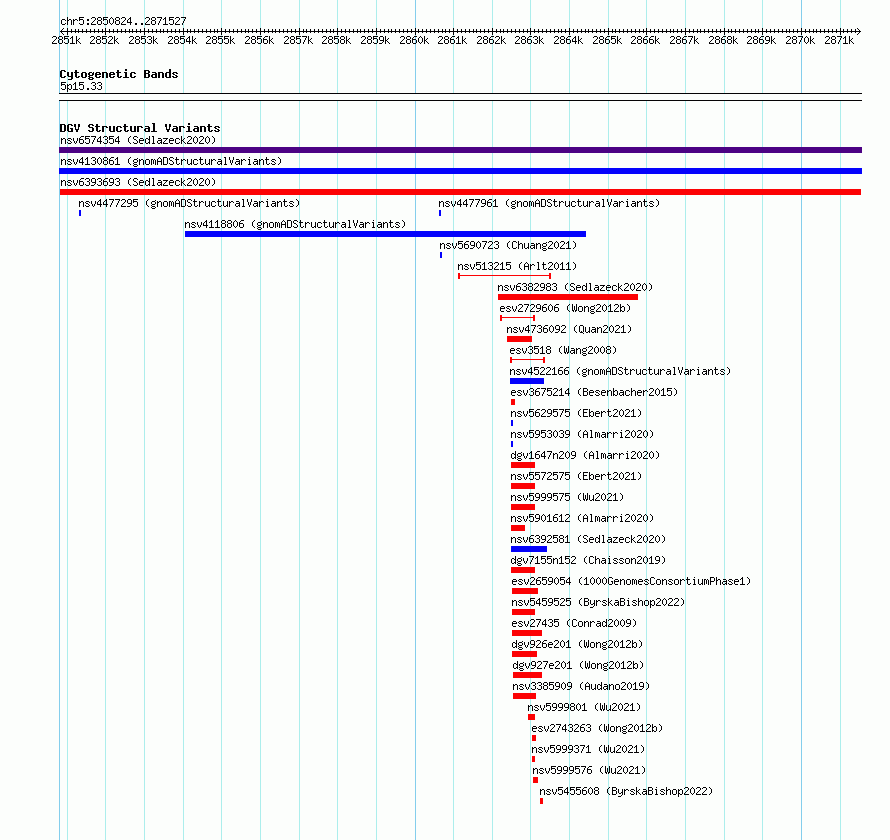The image size is (890, 840).
Task: Click the nsv6382983 (Sedlazeck2020) label
Action: (x=575, y=287)
